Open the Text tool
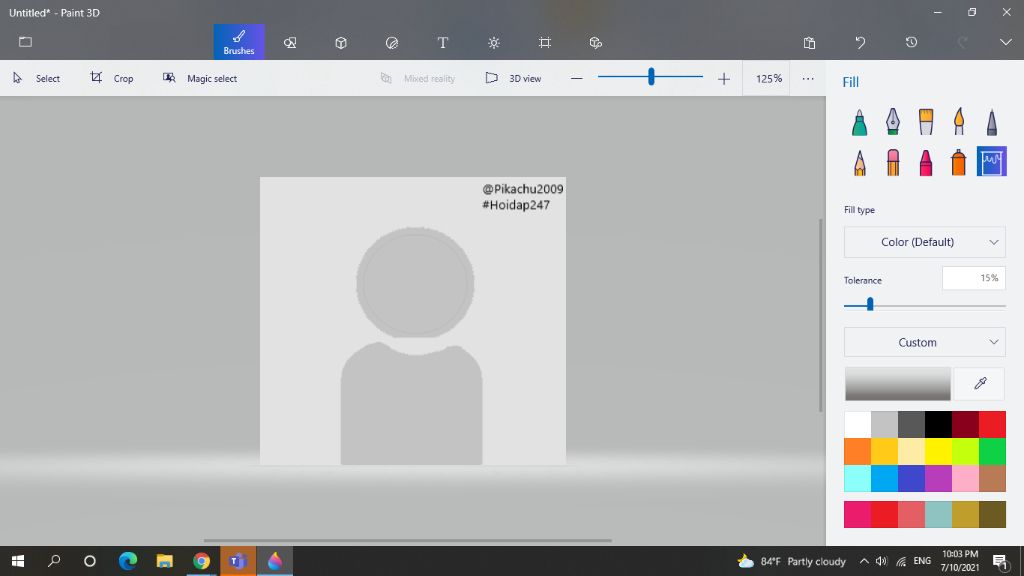Image resolution: width=1024 pixels, height=576 pixels. (442, 42)
